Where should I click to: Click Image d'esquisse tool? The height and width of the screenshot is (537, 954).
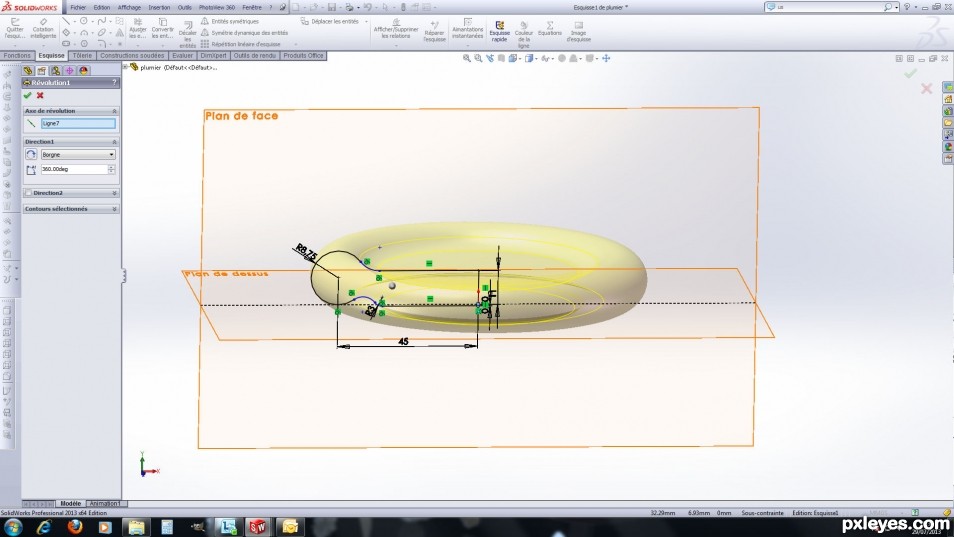pos(578,32)
